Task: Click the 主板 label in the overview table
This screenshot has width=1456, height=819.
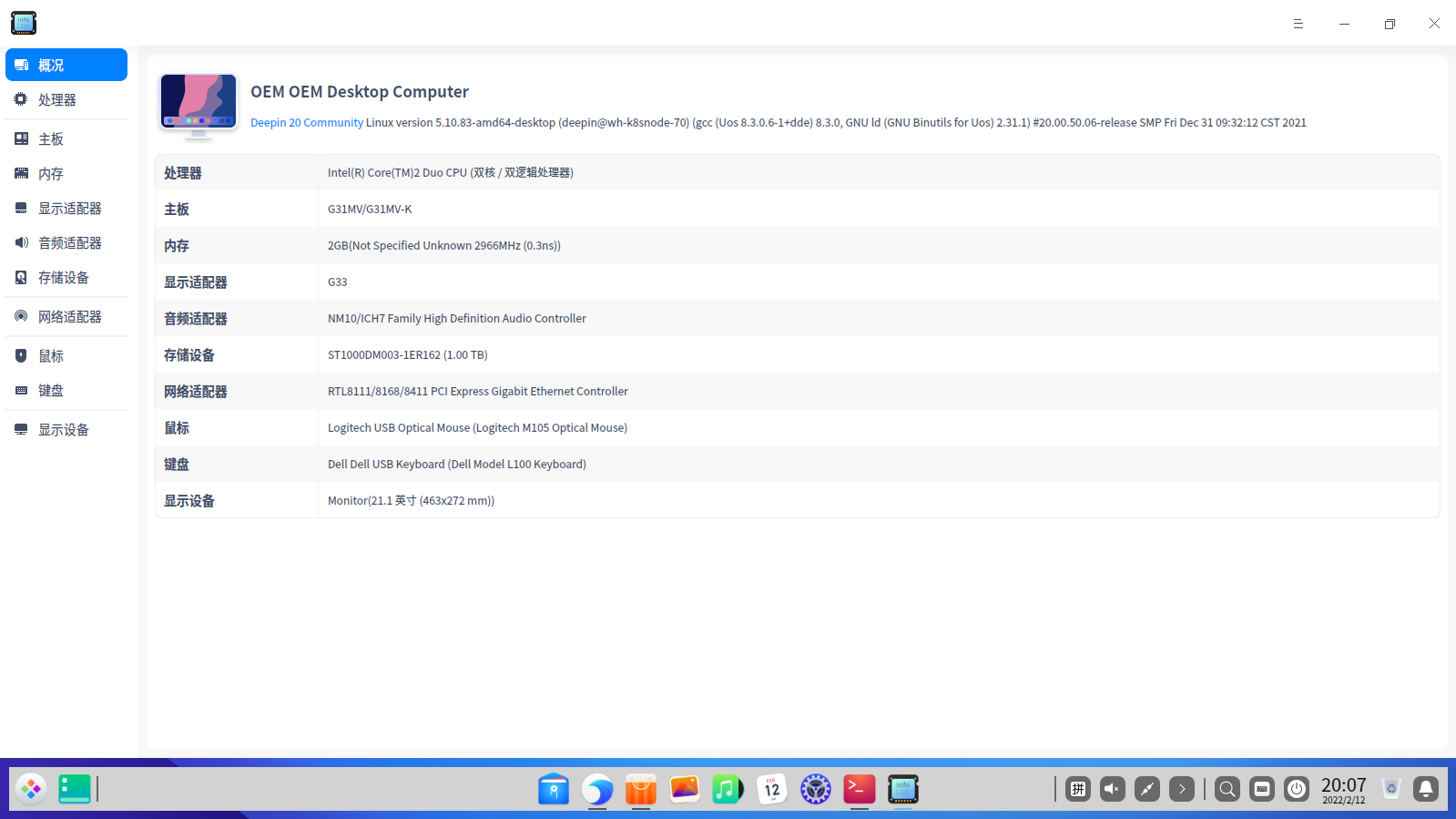Action: click(x=177, y=210)
